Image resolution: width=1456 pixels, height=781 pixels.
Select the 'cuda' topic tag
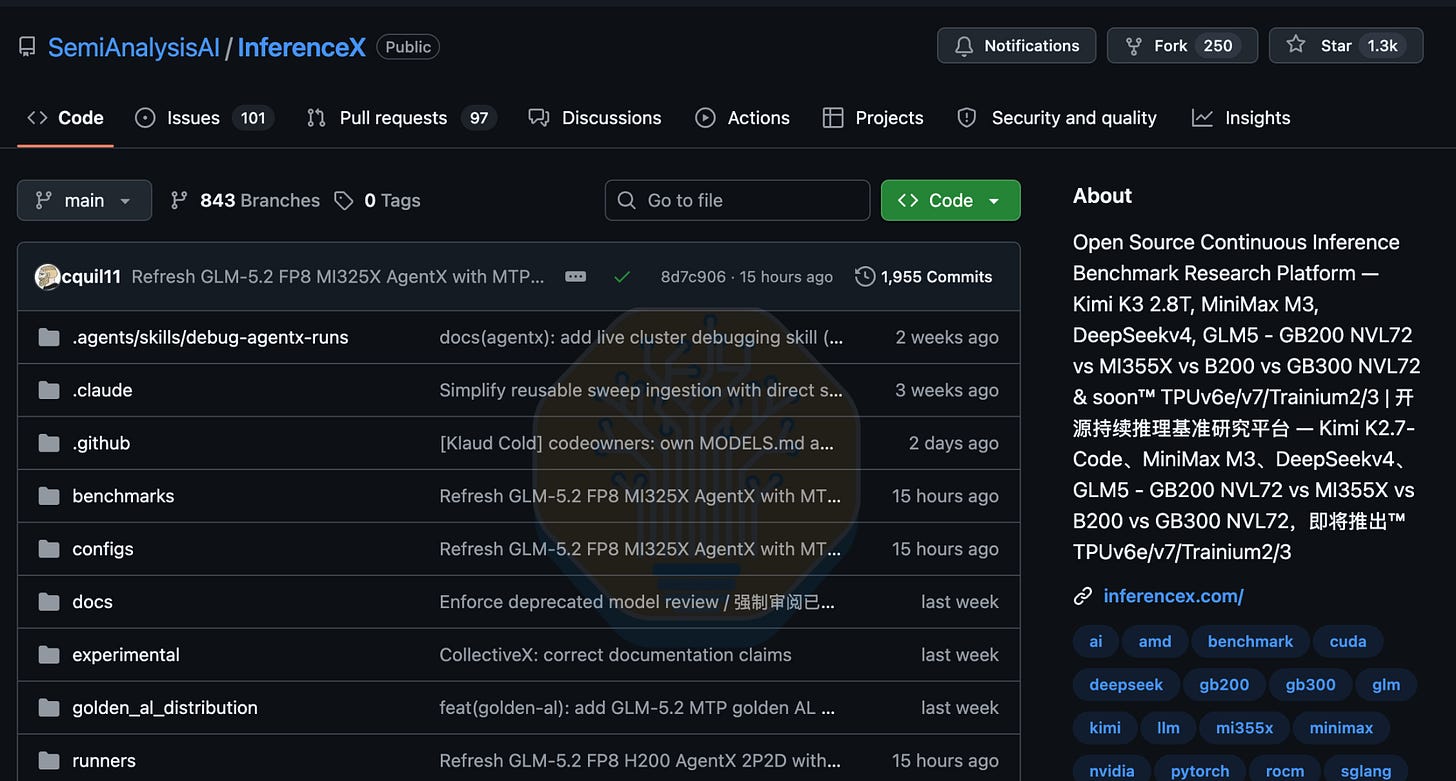point(1348,642)
